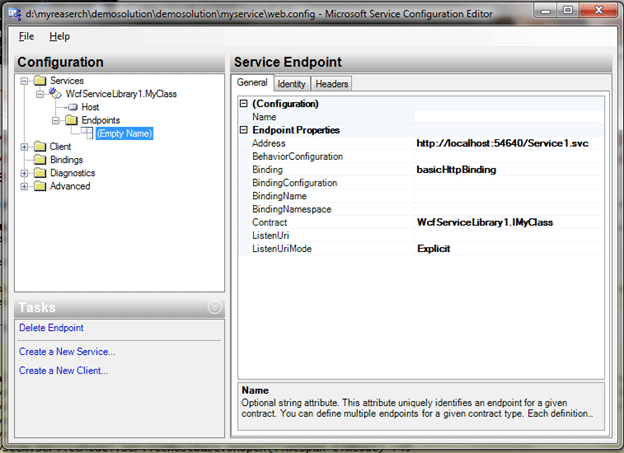The height and width of the screenshot is (453, 624).
Task: Select the Binding property label
Action: pos(267,170)
